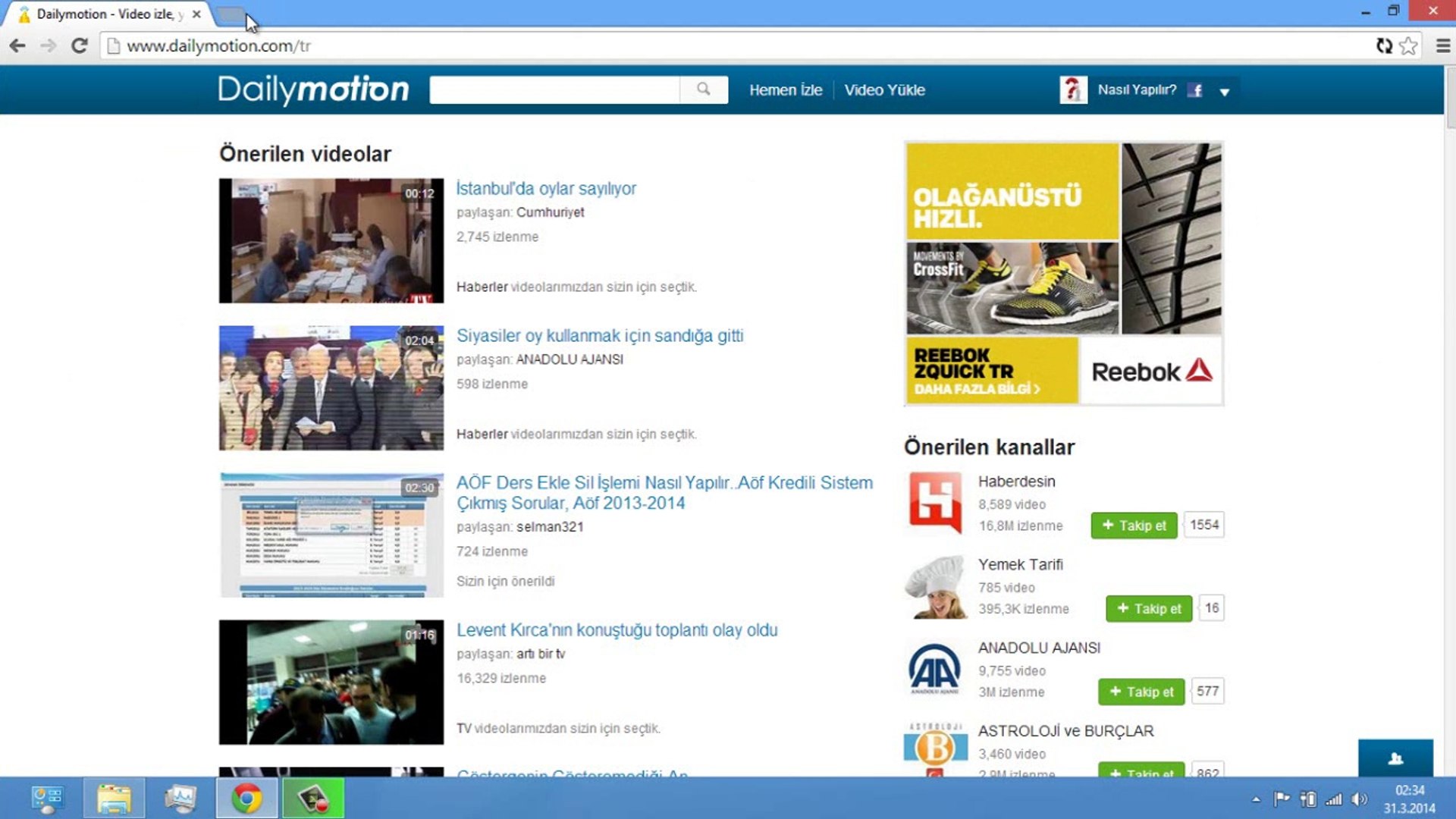Follow Yemek Tarifi with Takip et
Image resolution: width=1456 pixels, height=819 pixels.
tap(1149, 609)
